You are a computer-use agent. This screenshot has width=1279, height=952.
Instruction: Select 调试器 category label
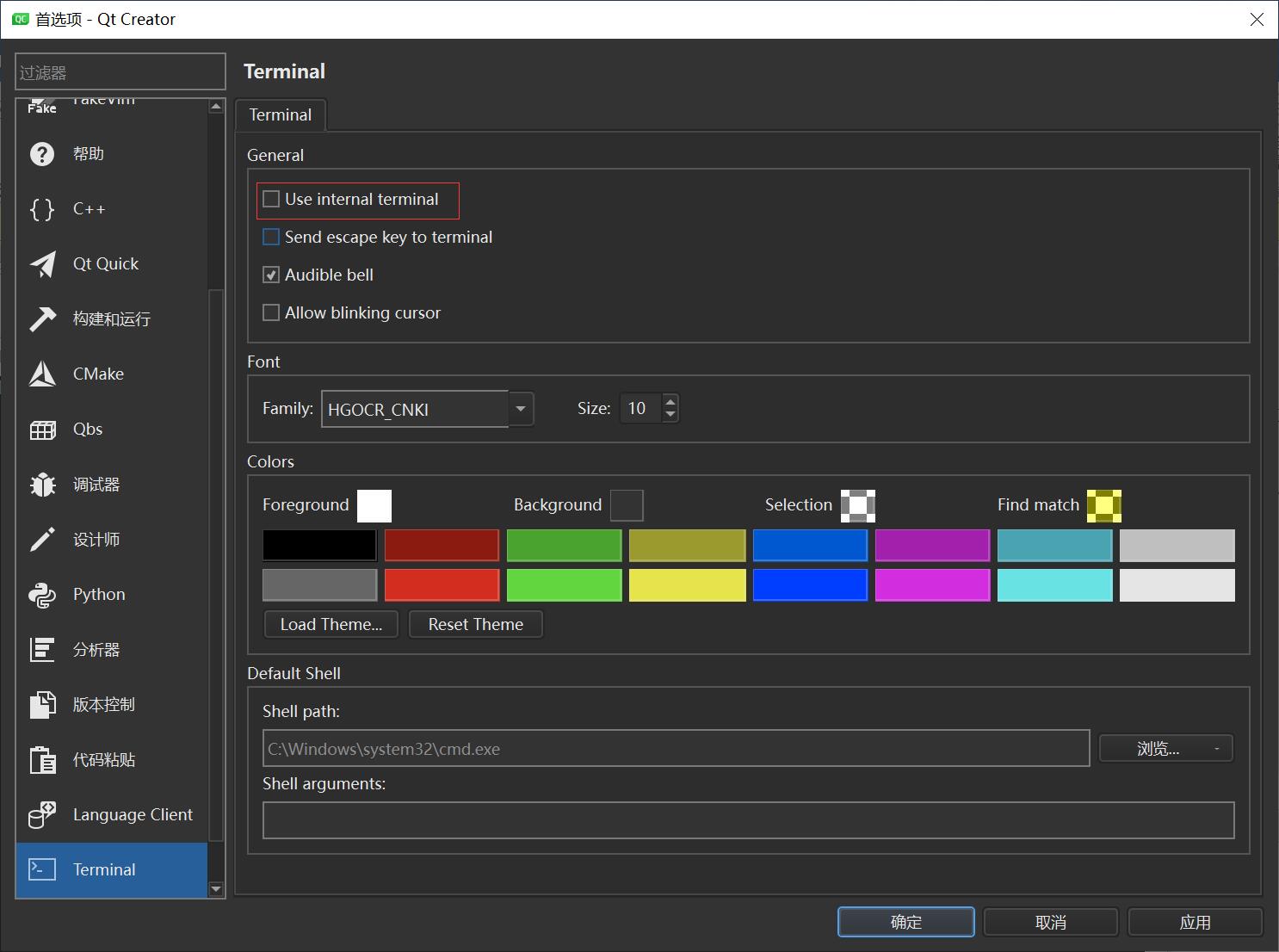(x=96, y=485)
